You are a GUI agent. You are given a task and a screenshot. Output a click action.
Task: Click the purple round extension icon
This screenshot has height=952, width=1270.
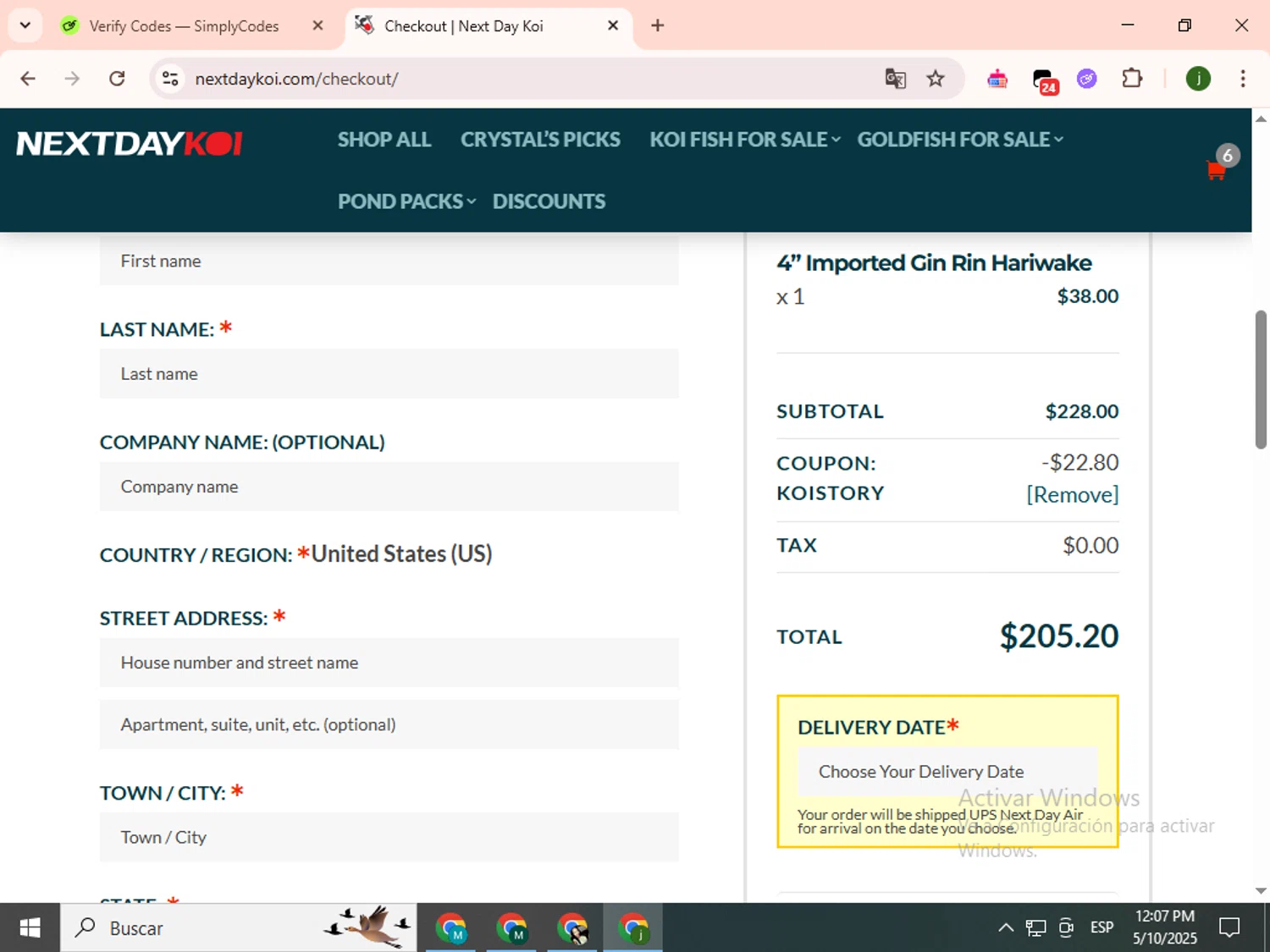[x=1087, y=79]
